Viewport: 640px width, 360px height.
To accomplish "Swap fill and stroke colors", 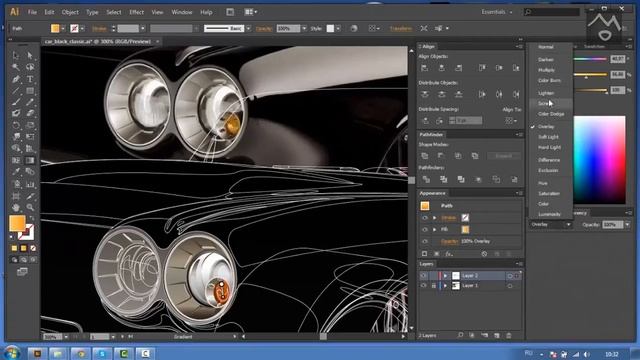I will pyautogui.click(x=31, y=218).
